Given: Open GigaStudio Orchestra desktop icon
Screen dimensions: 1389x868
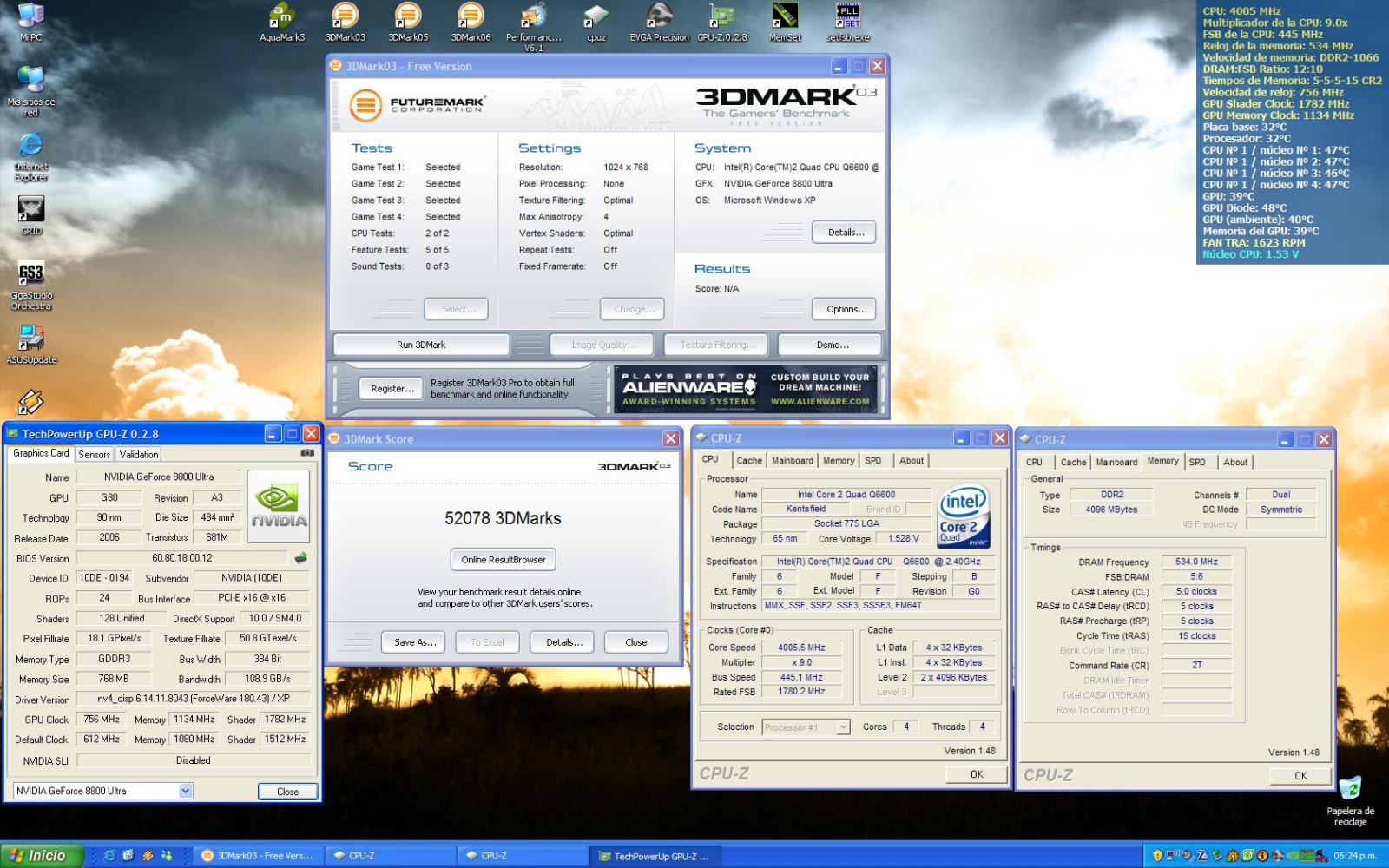Looking at the screenshot, I should click(31, 286).
